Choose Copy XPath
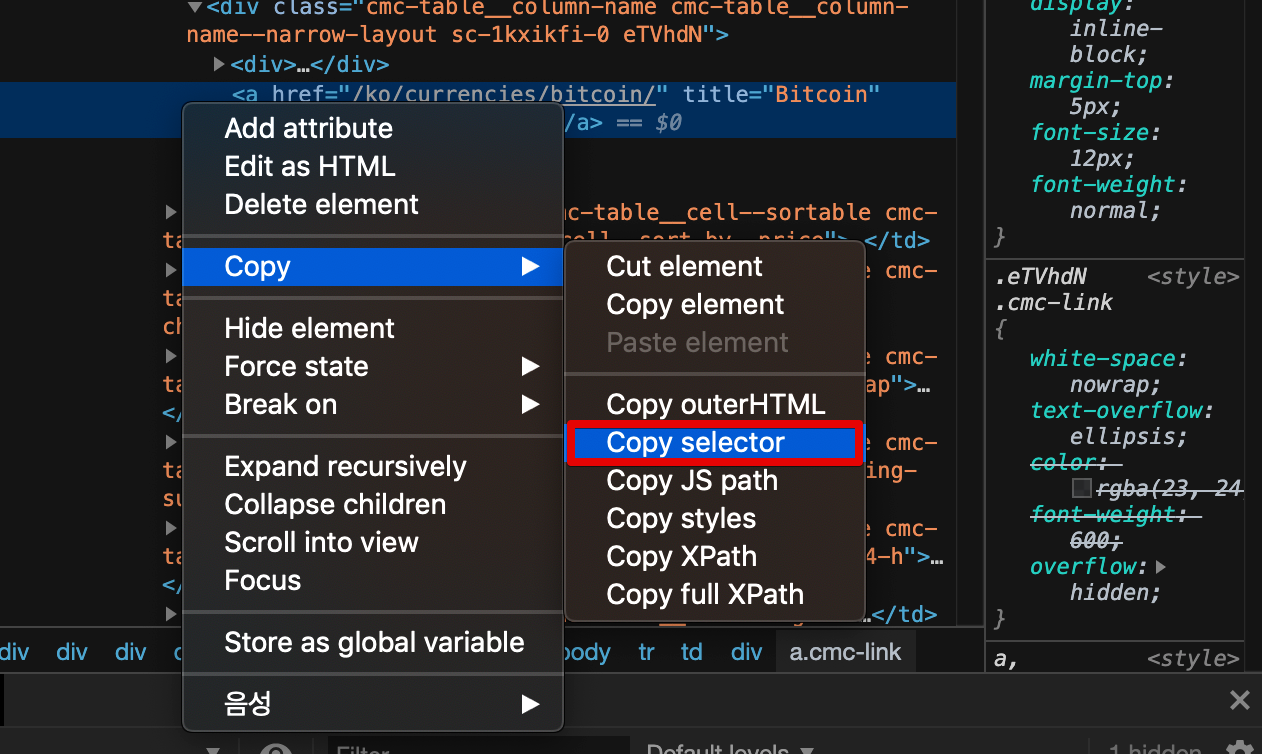 tap(714, 556)
